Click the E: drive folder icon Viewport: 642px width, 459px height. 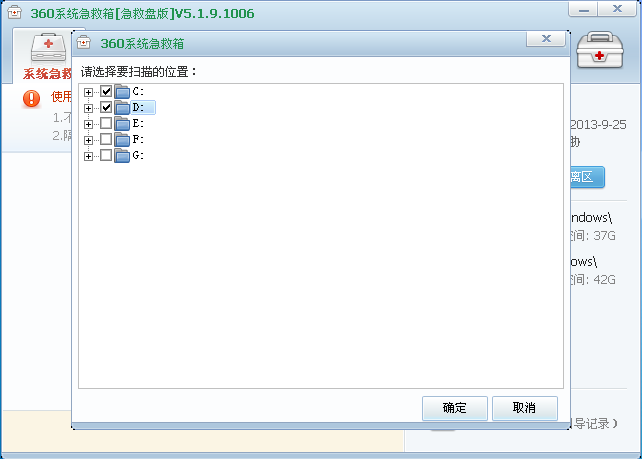click(122, 124)
